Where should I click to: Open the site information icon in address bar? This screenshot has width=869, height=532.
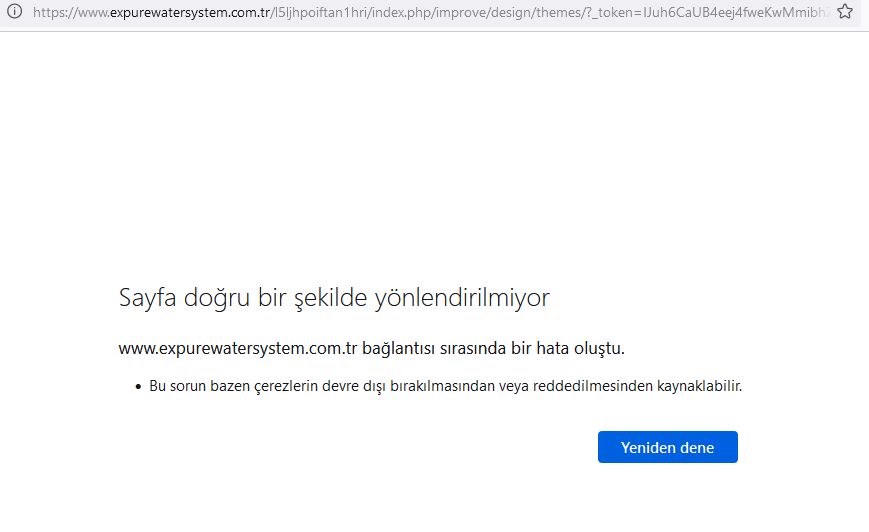[15, 11]
